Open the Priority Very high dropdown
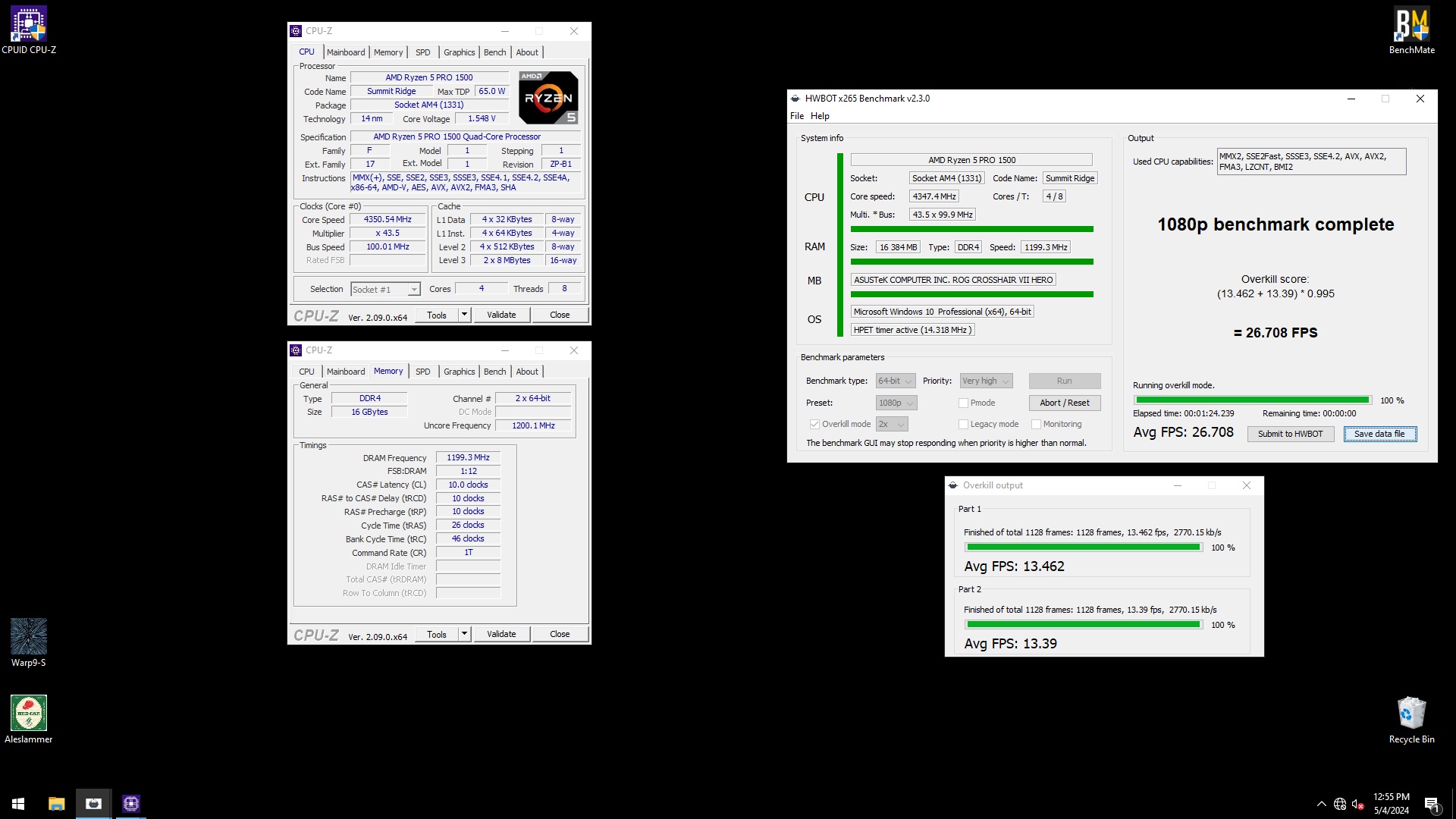Screen dimensions: 1456x819 (986, 381)
